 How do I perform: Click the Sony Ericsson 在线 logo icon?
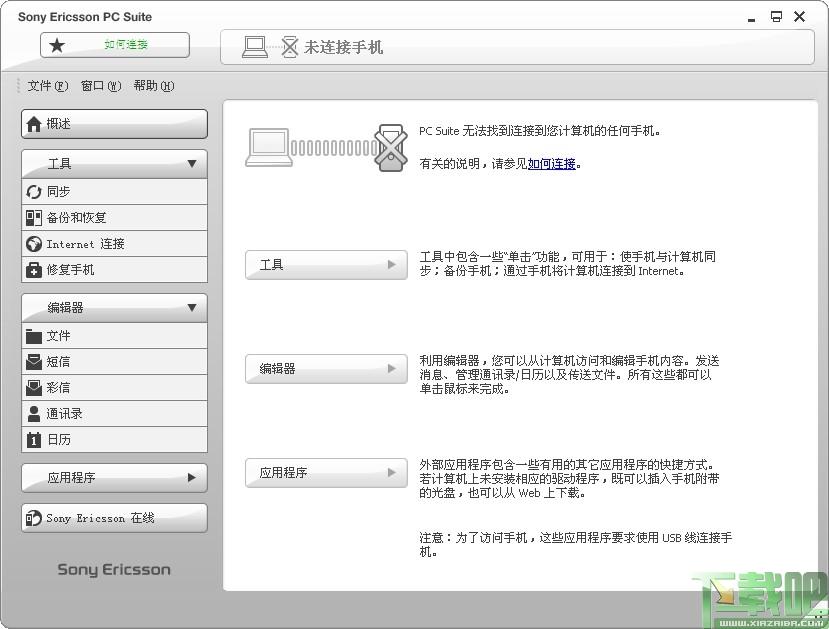(x=33, y=519)
